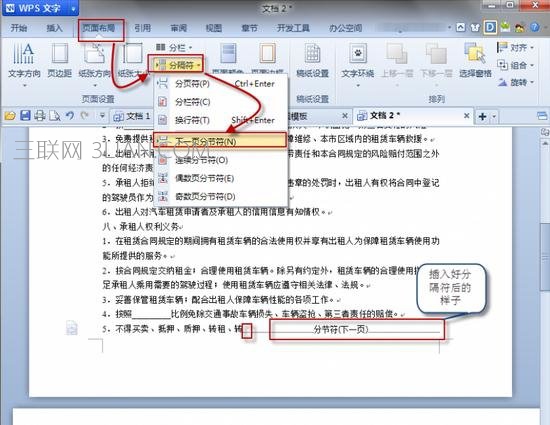
Task: Switch to the 文档 1 document tab
Action: pos(132,116)
